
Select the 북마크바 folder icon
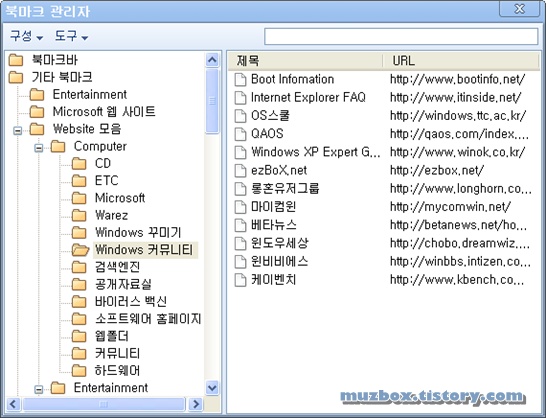coord(16,60)
